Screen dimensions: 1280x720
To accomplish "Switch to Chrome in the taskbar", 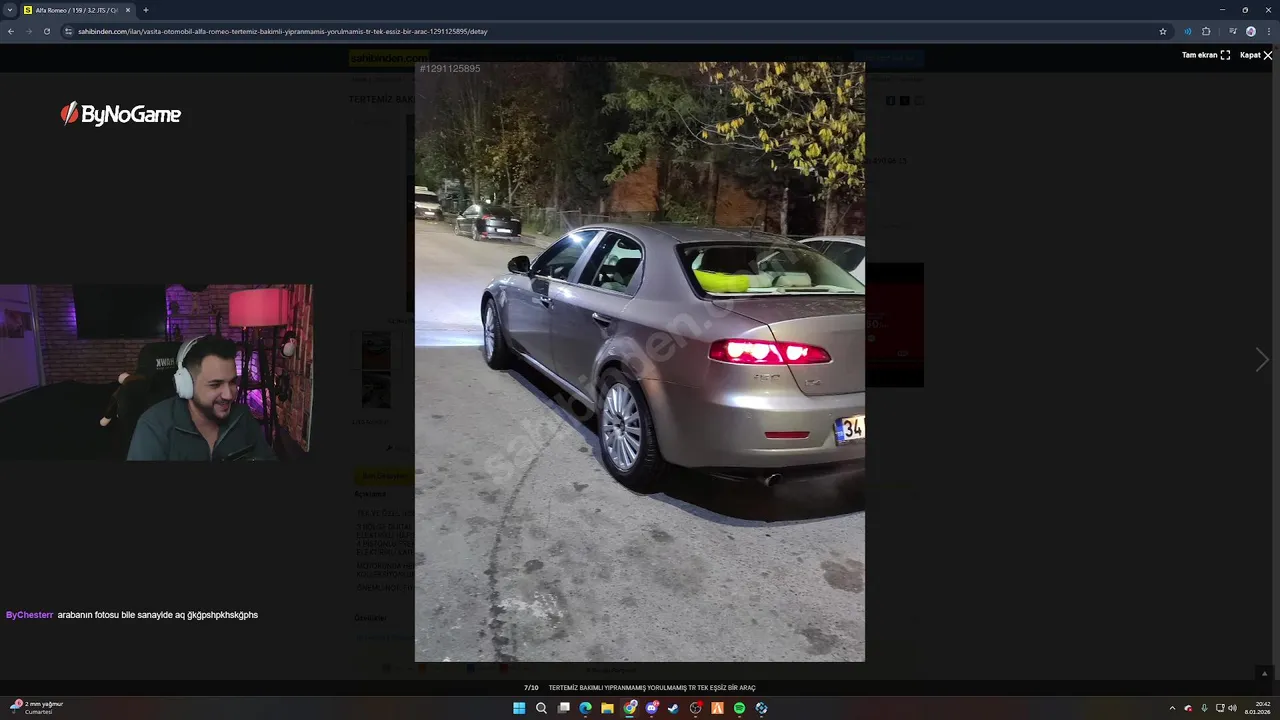I will pyautogui.click(x=630, y=708).
